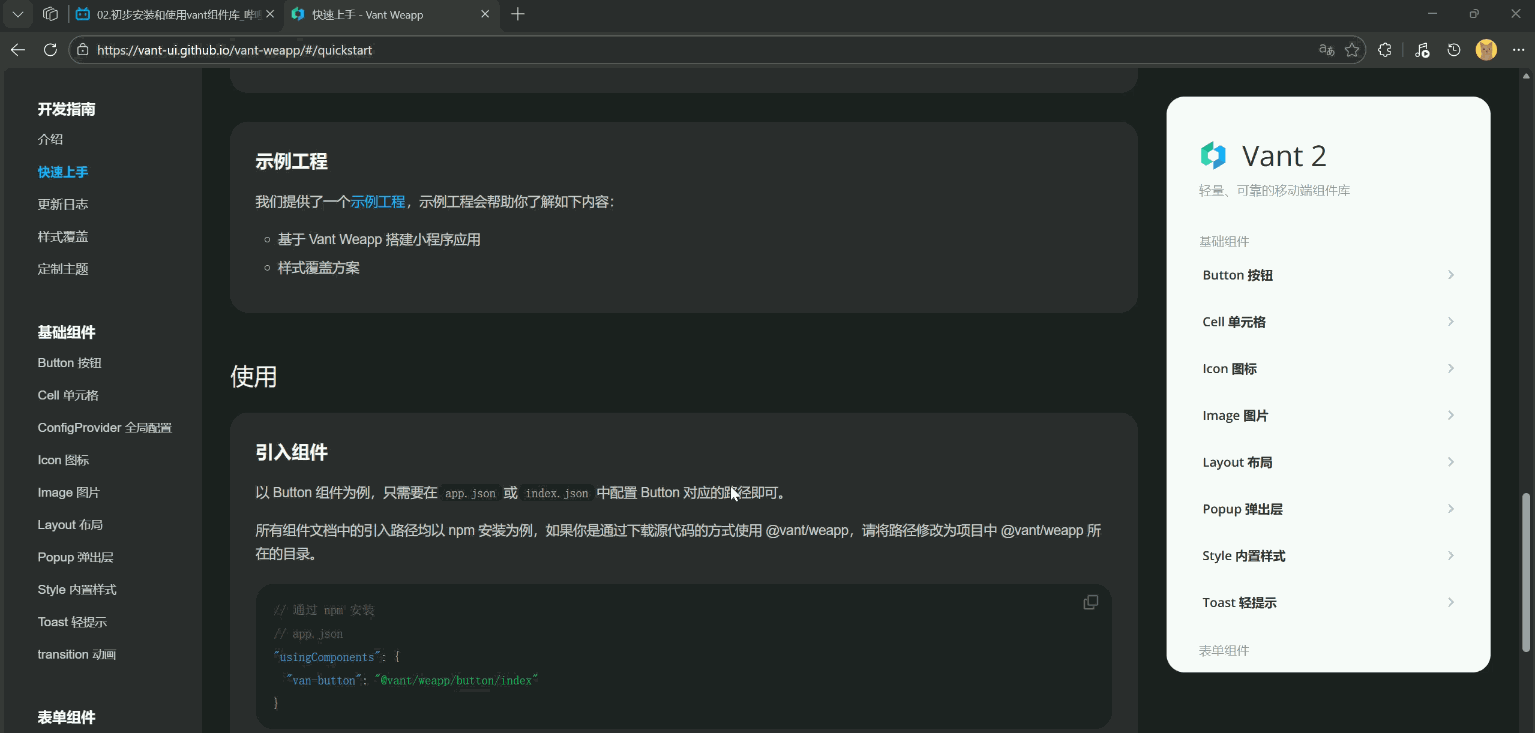Open 样式覆盖 in the sidebar
Screen dimensions: 1535x733
tap(63, 237)
